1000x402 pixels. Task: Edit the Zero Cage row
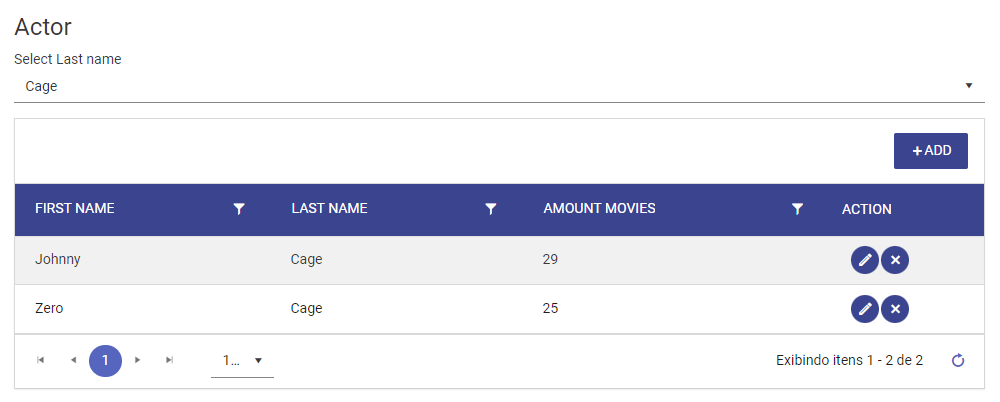click(x=865, y=309)
